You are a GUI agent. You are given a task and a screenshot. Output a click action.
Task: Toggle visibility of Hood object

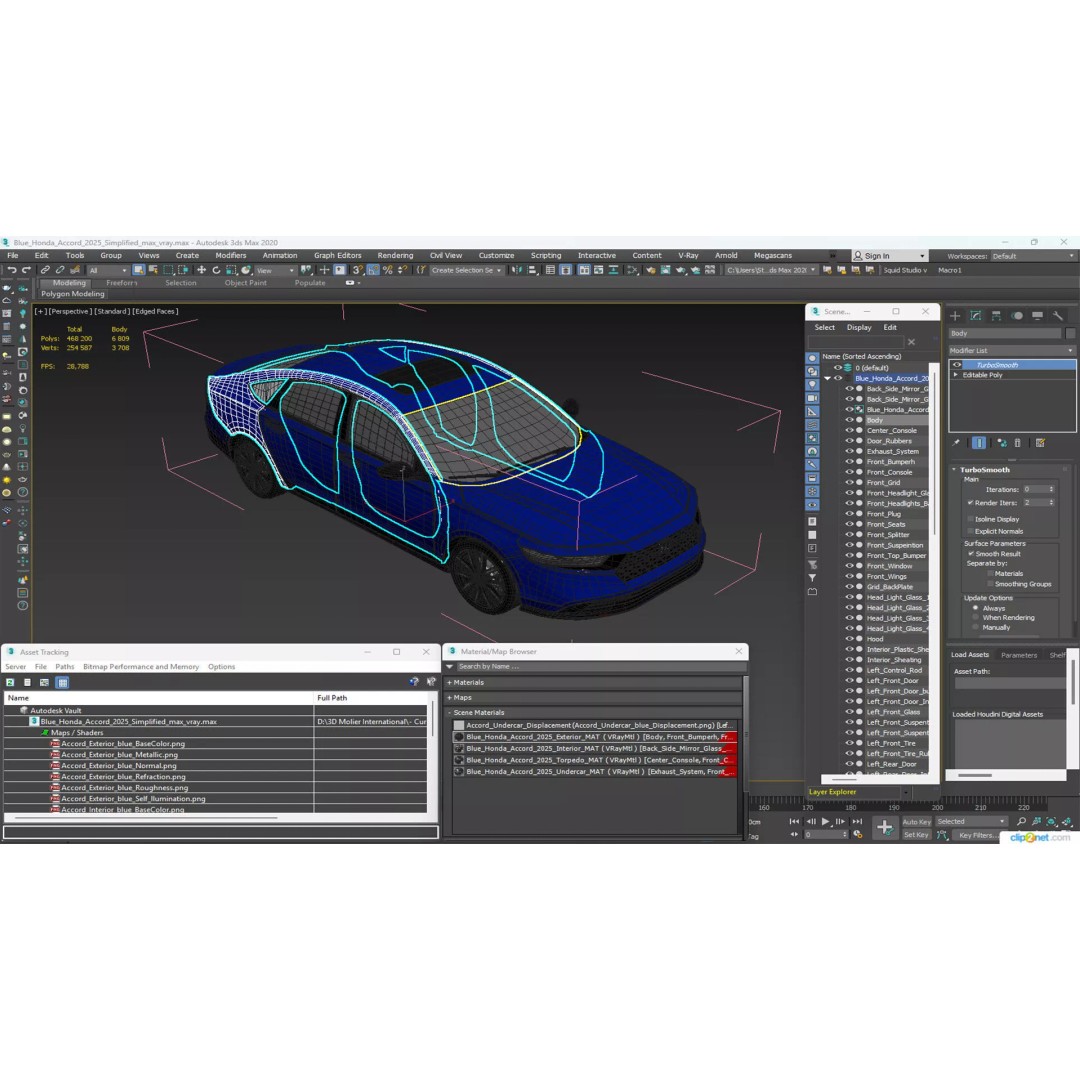pos(849,639)
